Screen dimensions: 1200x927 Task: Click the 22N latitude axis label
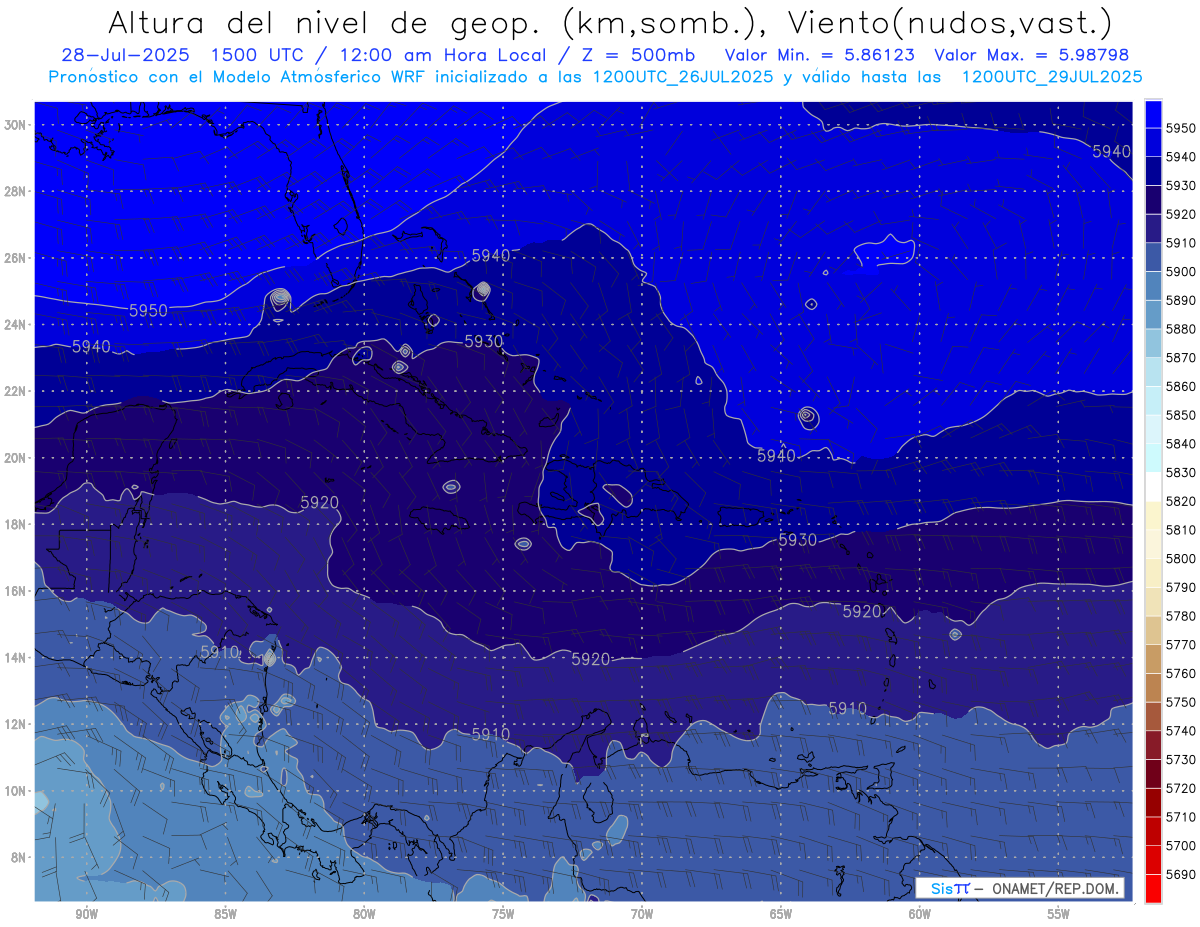[14, 391]
